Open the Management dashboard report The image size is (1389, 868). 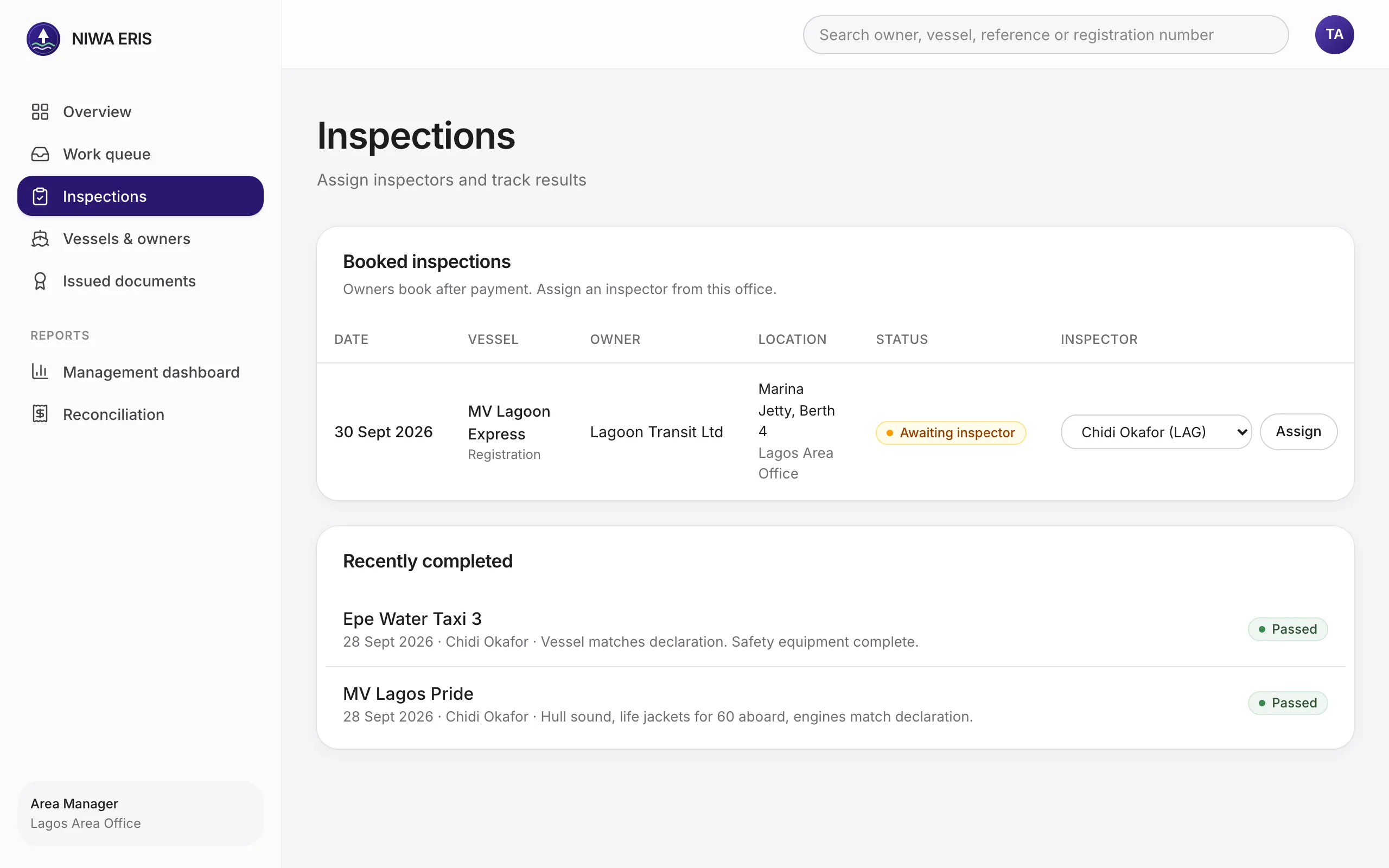coord(140,372)
